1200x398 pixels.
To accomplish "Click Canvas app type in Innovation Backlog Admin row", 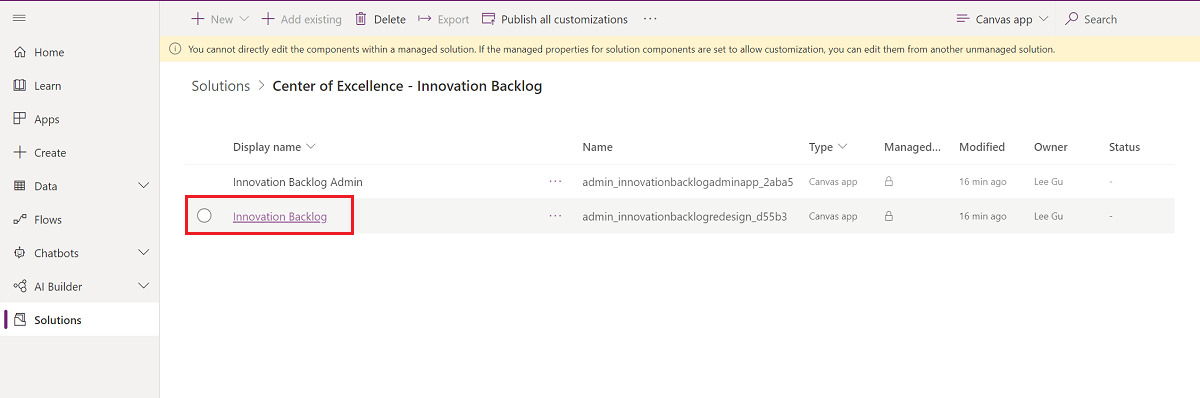I will pyautogui.click(x=833, y=182).
